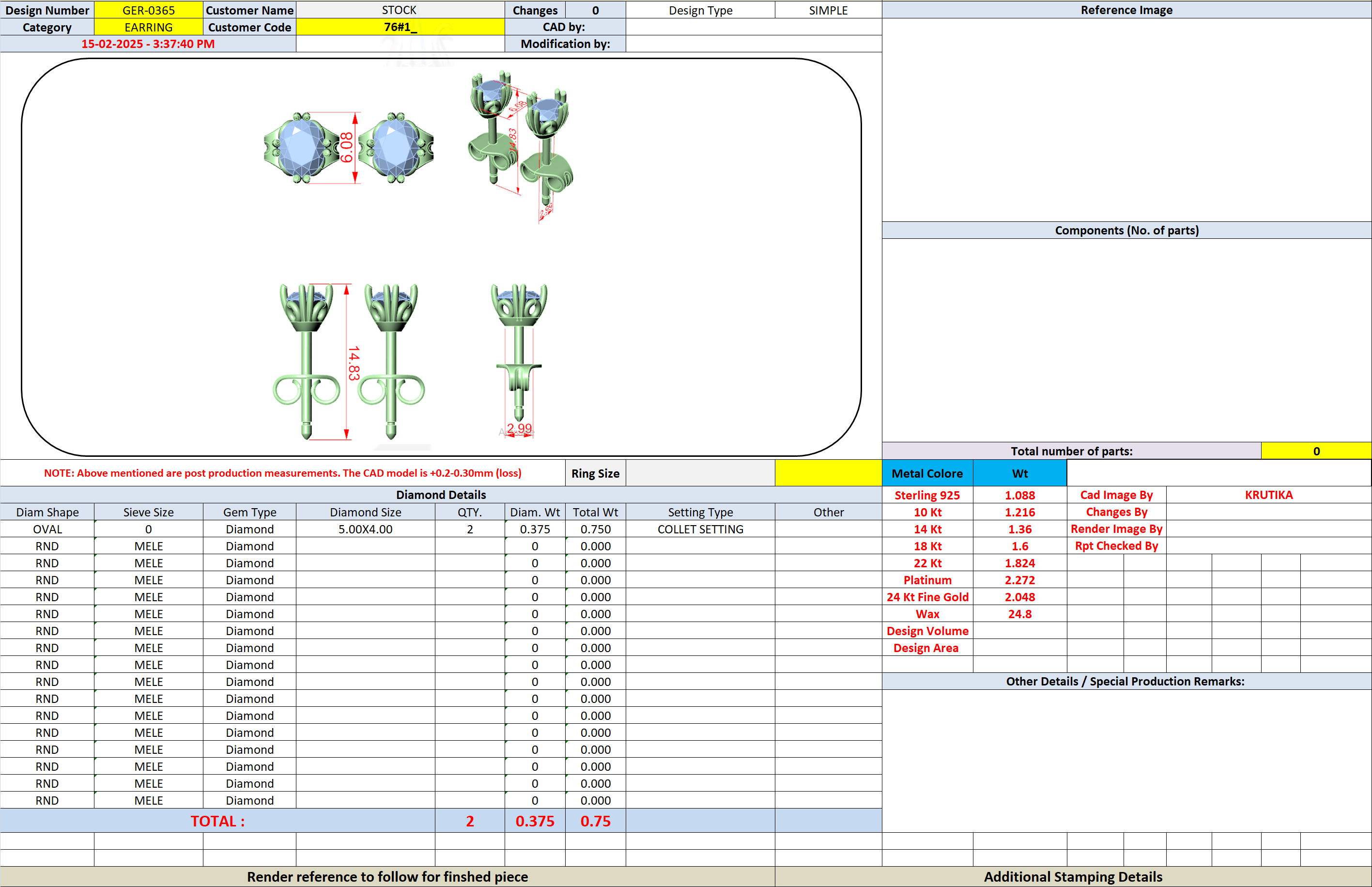Click the Total Wt value 0.750 in OVAL row
This screenshot has height=887, width=1372.
tap(595, 529)
